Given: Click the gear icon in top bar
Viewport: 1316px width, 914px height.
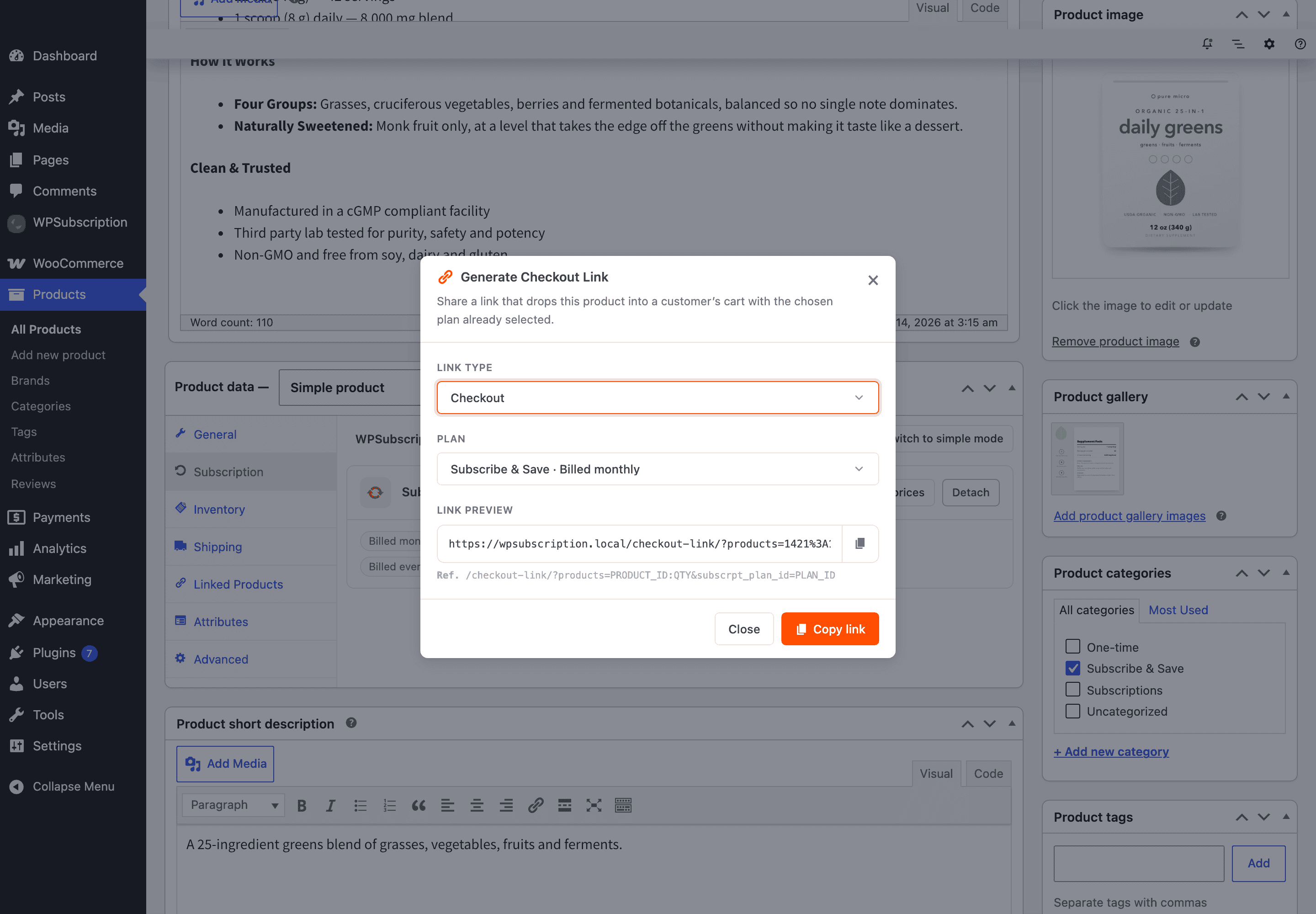Looking at the screenshot, I should coord(1269,43).
